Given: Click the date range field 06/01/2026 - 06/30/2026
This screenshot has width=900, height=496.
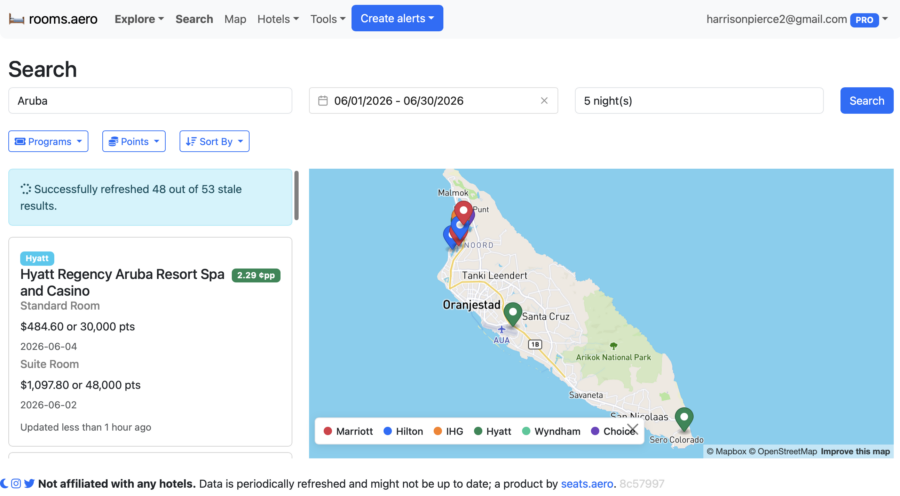Looking at the screenshot, I should (x=433, y=100).
